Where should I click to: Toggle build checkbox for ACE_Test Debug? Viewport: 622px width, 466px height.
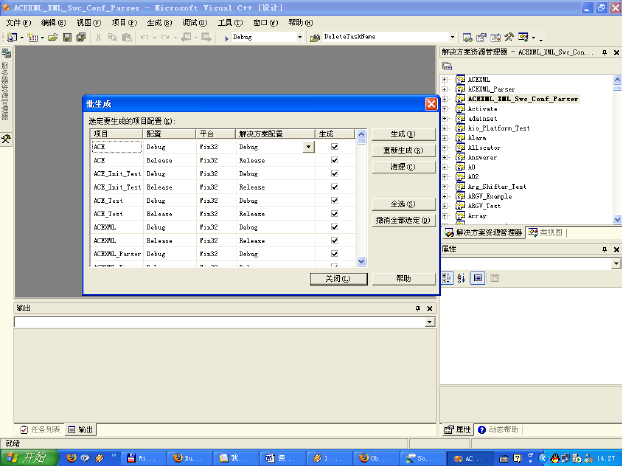point(334,200)
